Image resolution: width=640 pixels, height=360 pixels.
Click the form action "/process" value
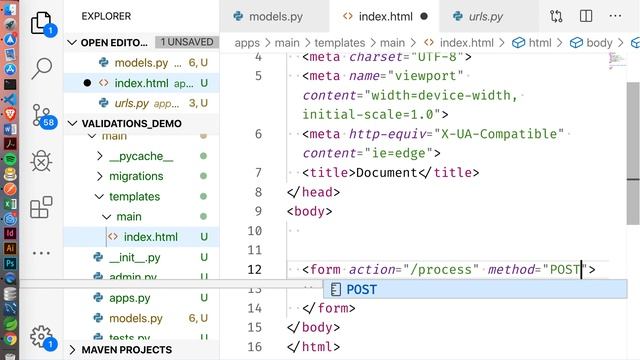click(441, 269)
